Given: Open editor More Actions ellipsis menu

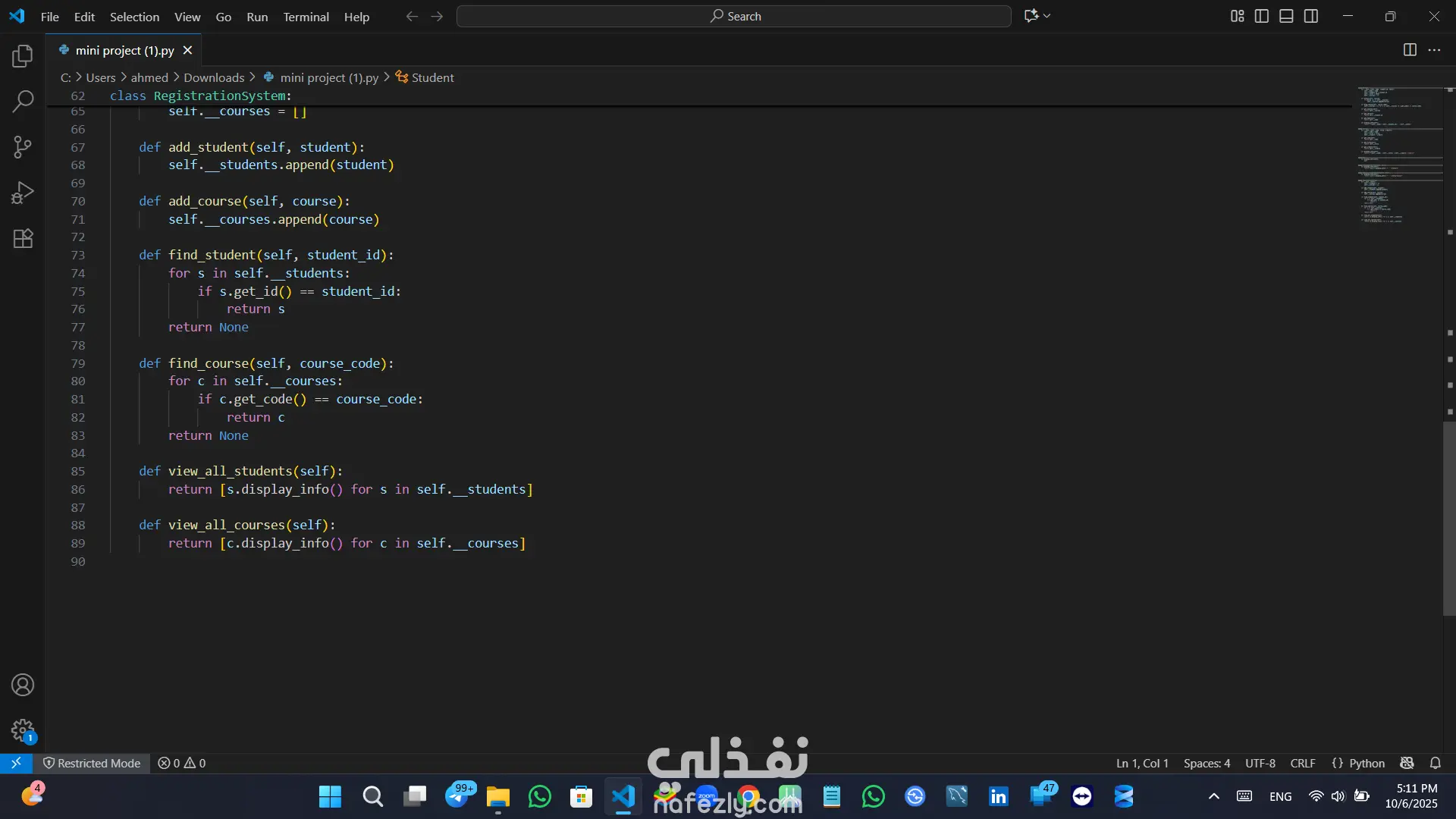Looking at the screenshot, I should click(1434, 50).
